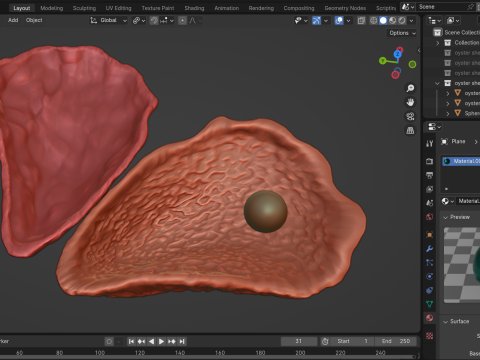This screenshot has height=360, width=480.
Task: Click the Scene pin icon
Action: (470, 7)
